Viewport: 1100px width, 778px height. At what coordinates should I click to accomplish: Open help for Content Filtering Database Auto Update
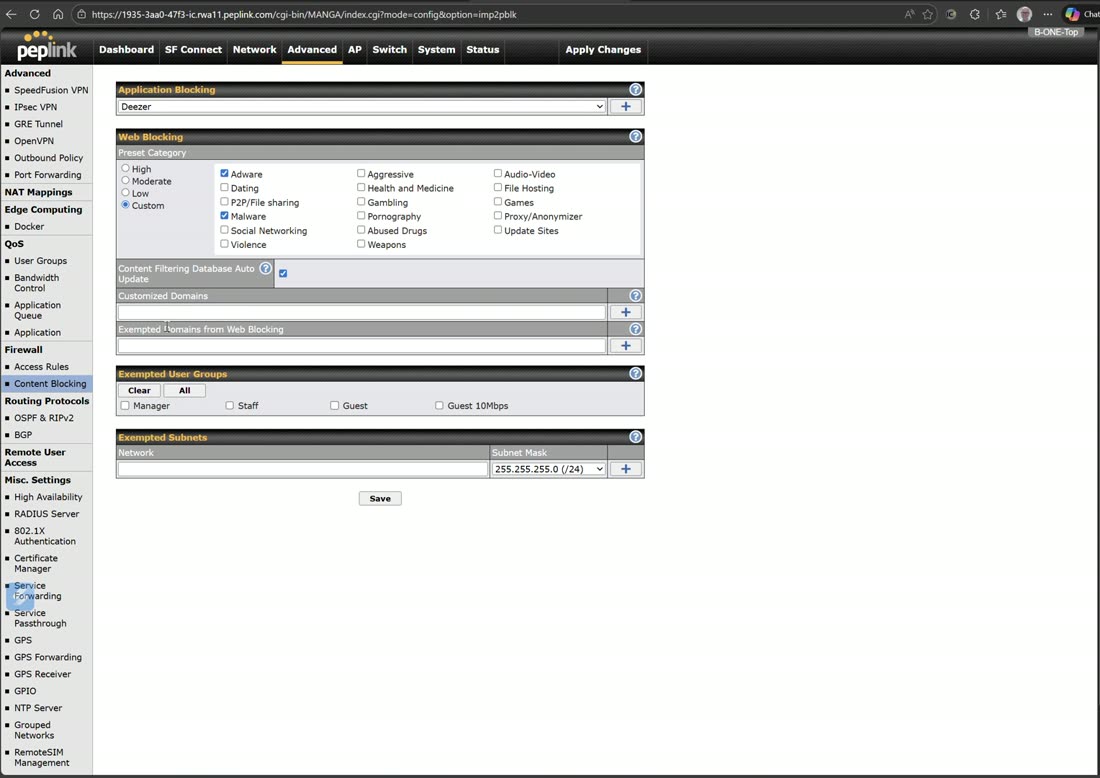(x=265, y=268)
